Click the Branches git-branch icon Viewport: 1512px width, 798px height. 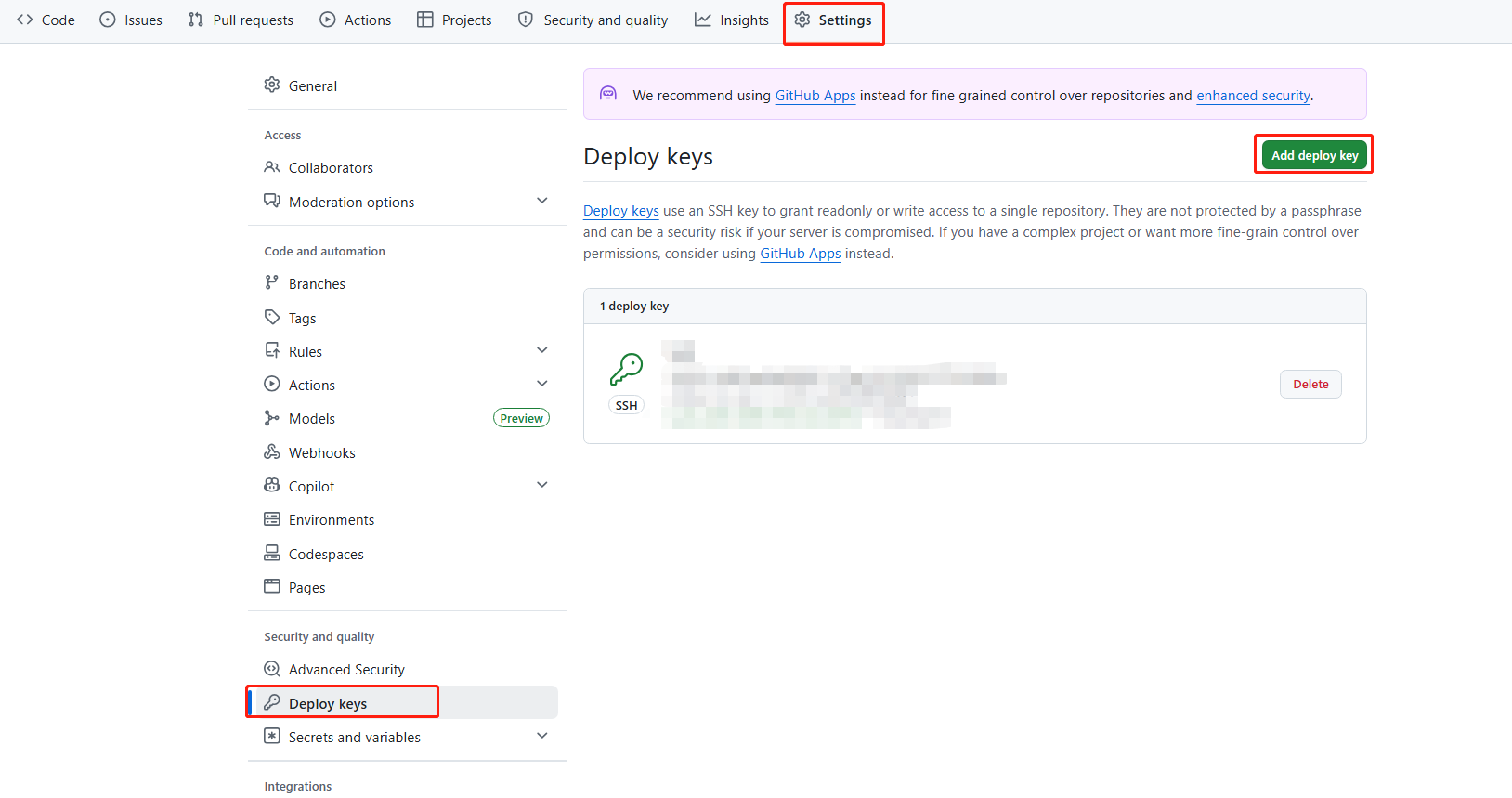271,283
